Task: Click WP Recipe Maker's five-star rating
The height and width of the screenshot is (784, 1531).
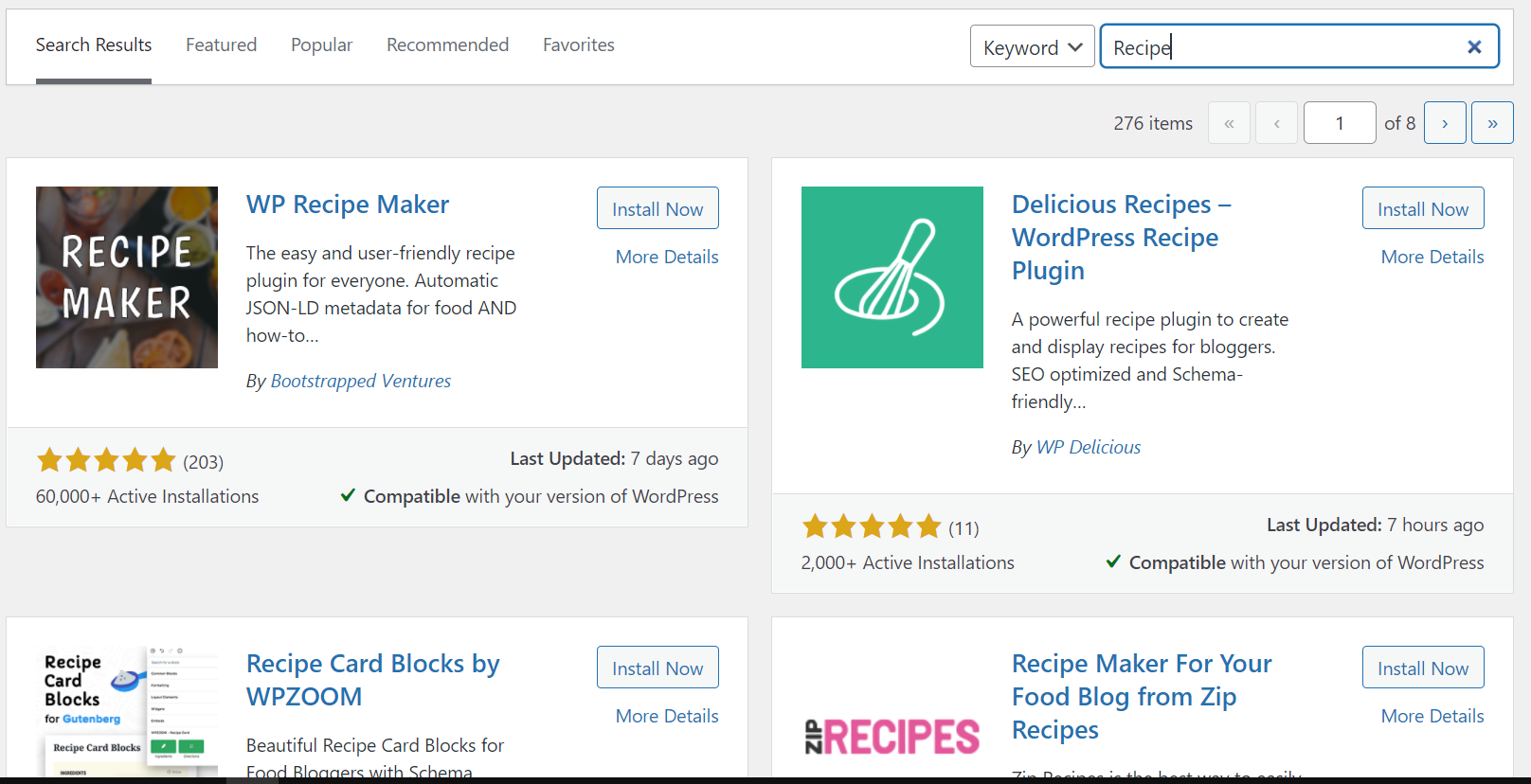Action: (106, 460)
